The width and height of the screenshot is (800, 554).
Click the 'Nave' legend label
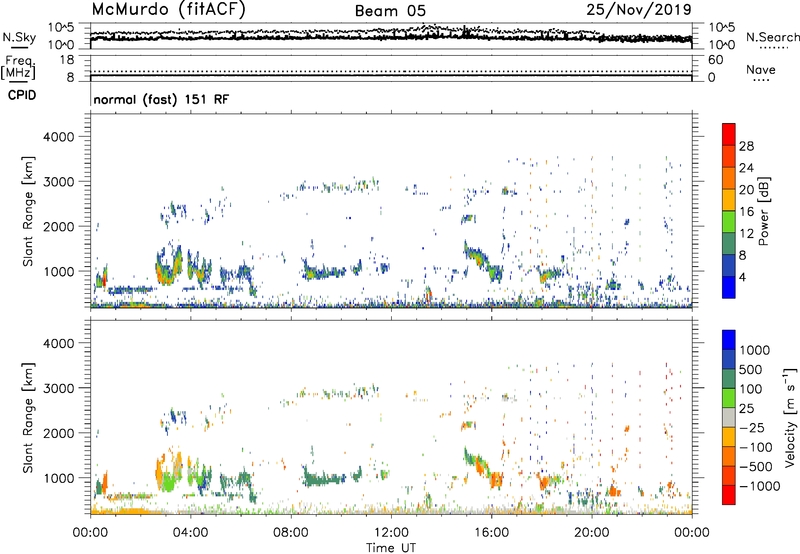tap(761, 69)
